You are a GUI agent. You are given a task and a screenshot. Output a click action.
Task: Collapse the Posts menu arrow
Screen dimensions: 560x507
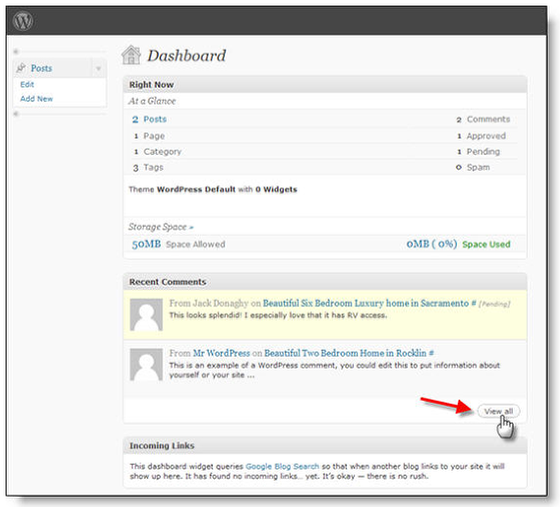98,69
